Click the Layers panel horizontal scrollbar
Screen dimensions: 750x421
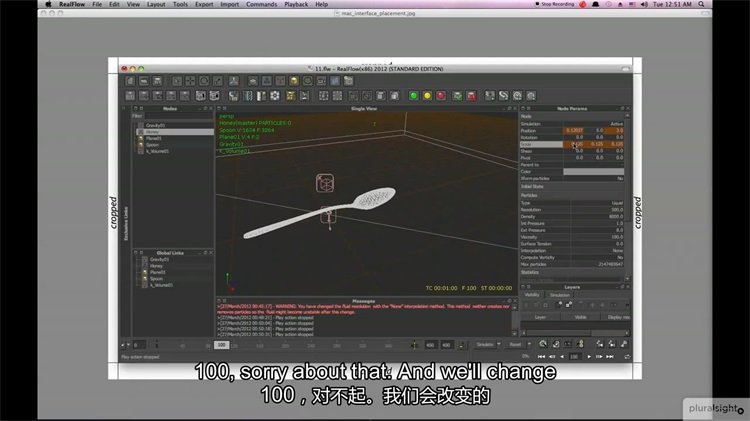tap(575, 332)
